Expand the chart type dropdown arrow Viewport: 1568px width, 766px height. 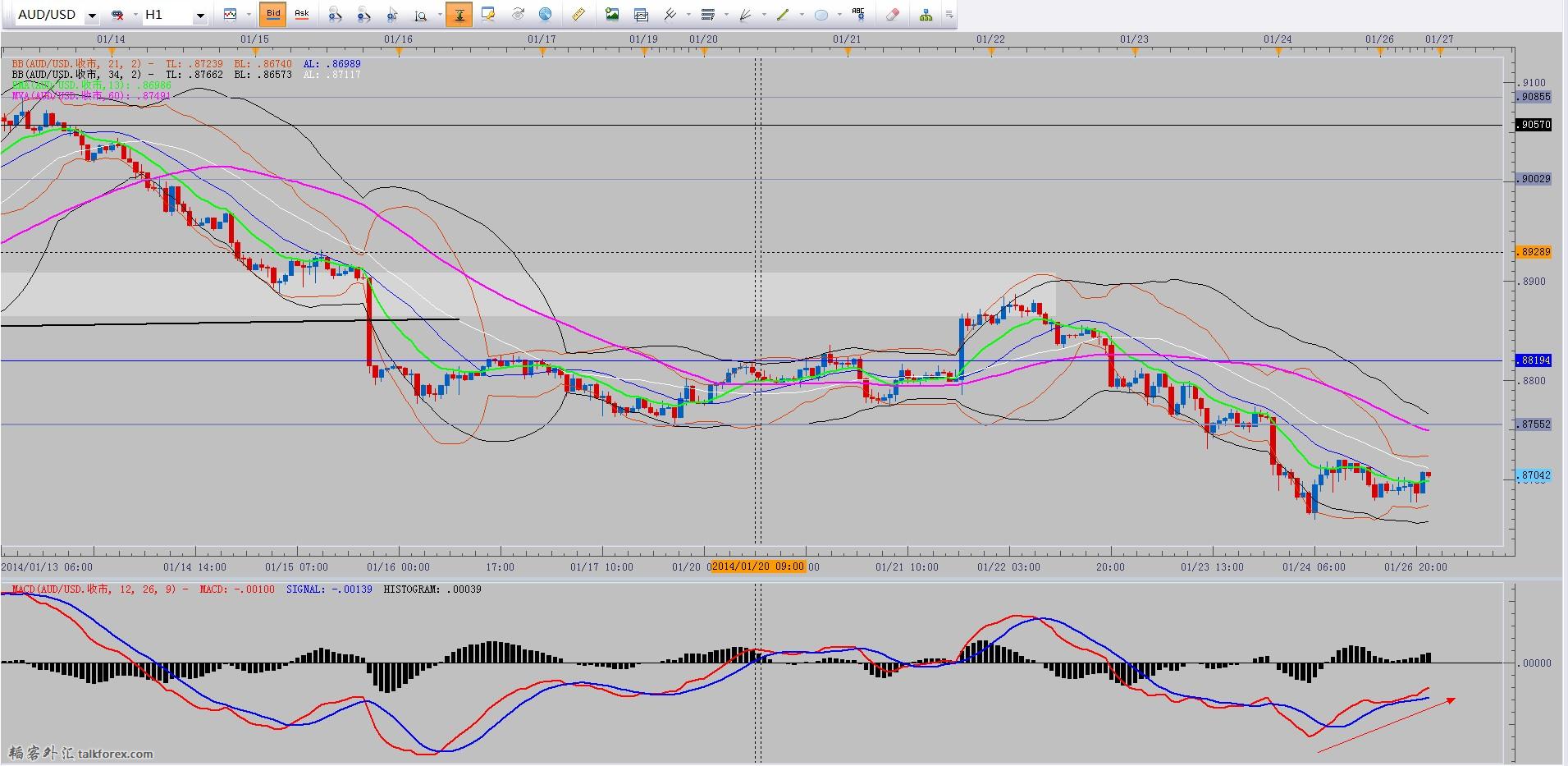249,15
